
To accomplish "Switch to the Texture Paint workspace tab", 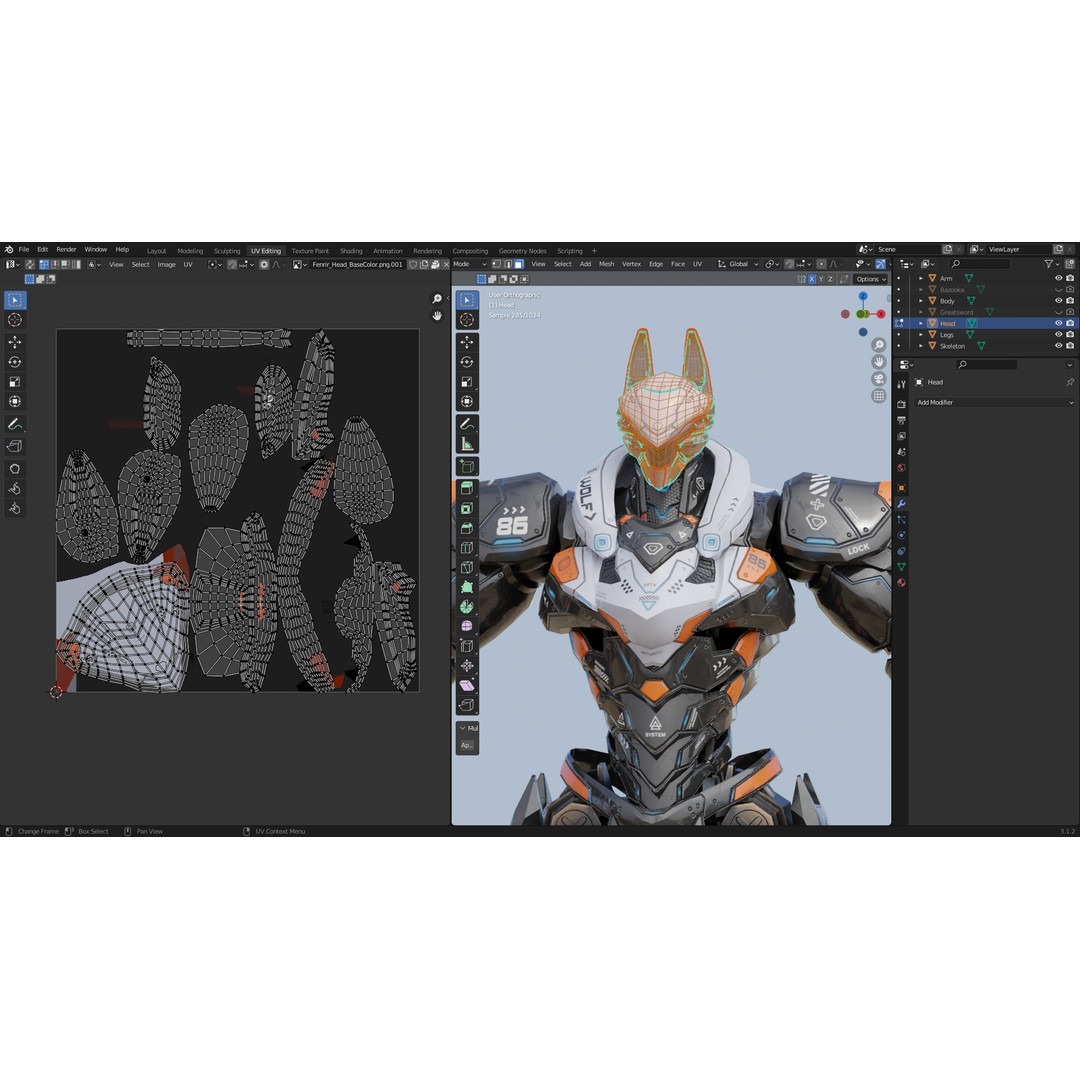I will 310,251.
